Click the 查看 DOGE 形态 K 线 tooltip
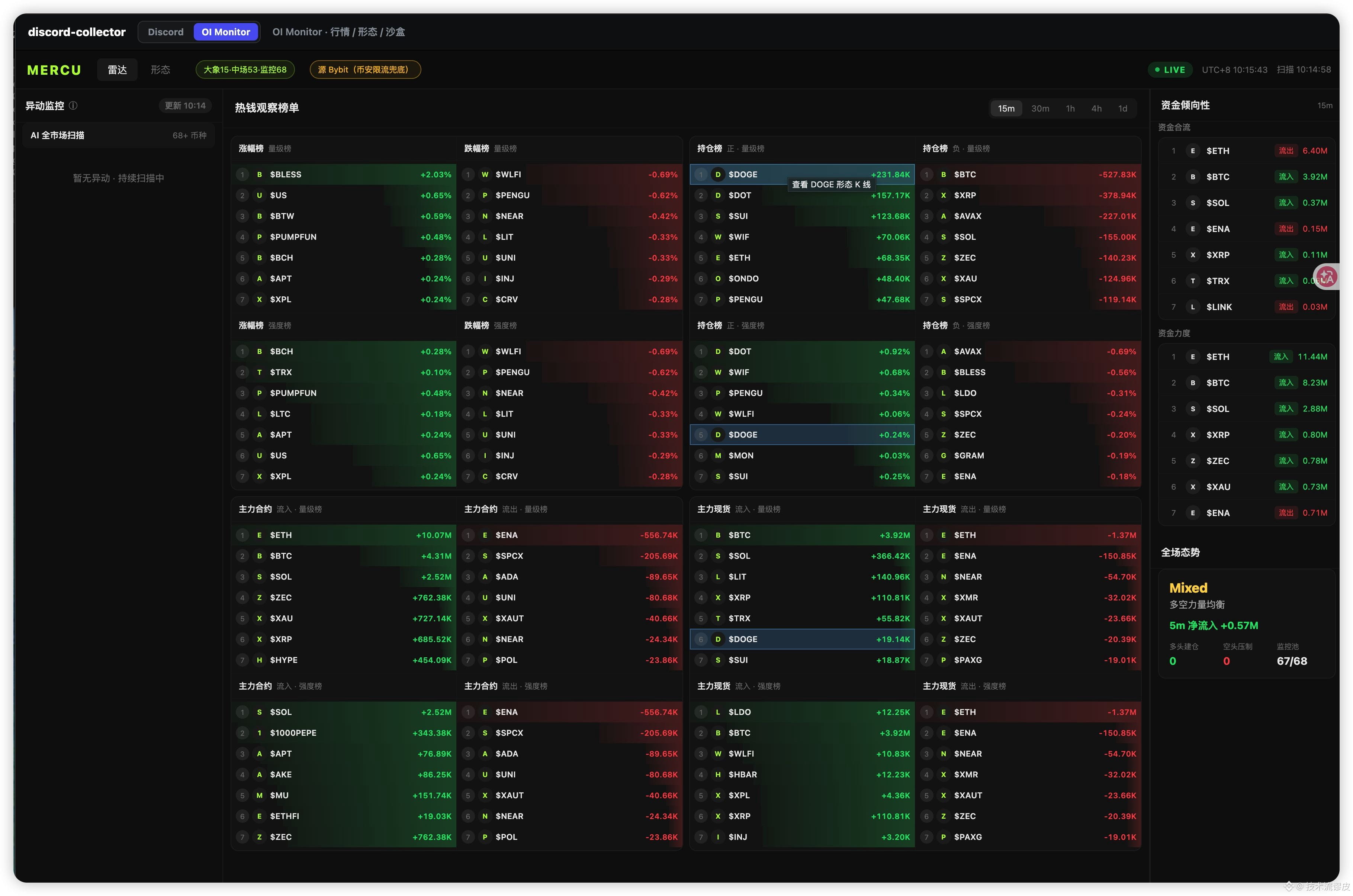The width and height of the screenshot is (1353, 896). [x=831, y=184]
